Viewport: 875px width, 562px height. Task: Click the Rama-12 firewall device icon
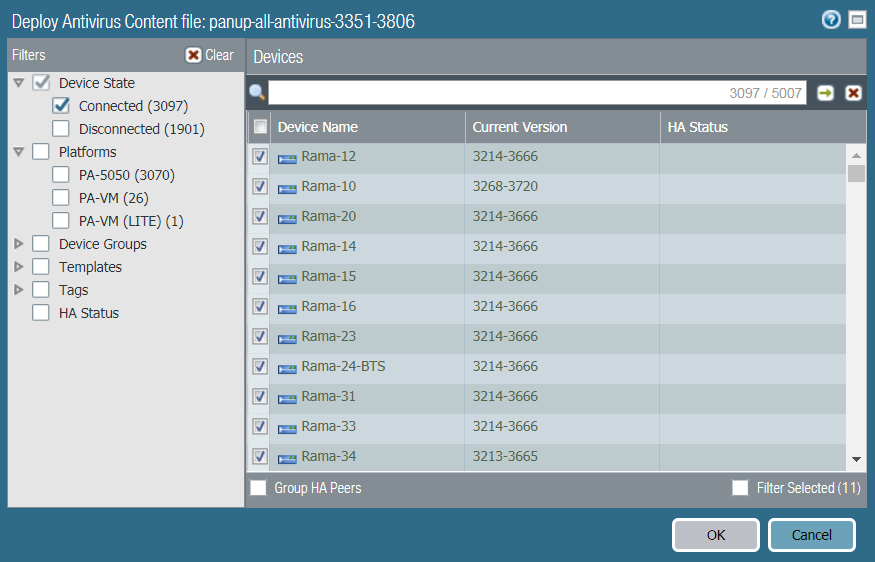pos(287,157)
